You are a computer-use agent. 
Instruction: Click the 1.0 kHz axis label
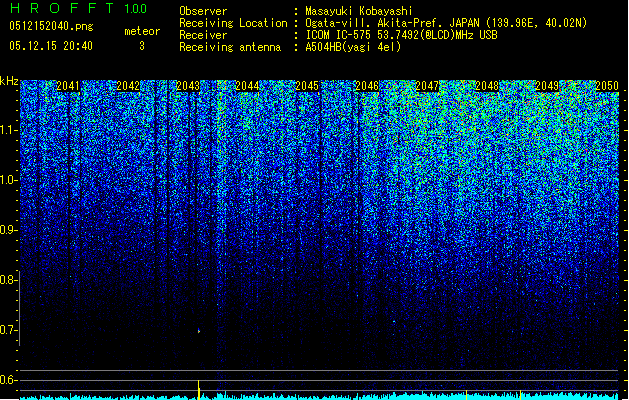[x=8, y=180]
